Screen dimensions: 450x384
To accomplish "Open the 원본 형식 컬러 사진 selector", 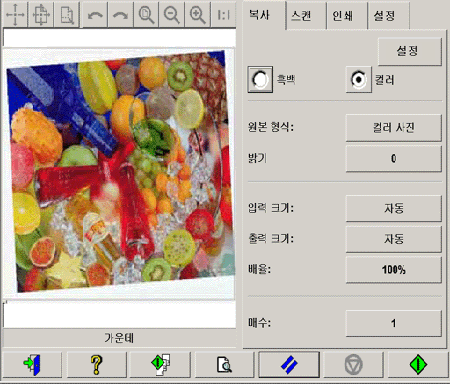I will [x=394, y=128].
